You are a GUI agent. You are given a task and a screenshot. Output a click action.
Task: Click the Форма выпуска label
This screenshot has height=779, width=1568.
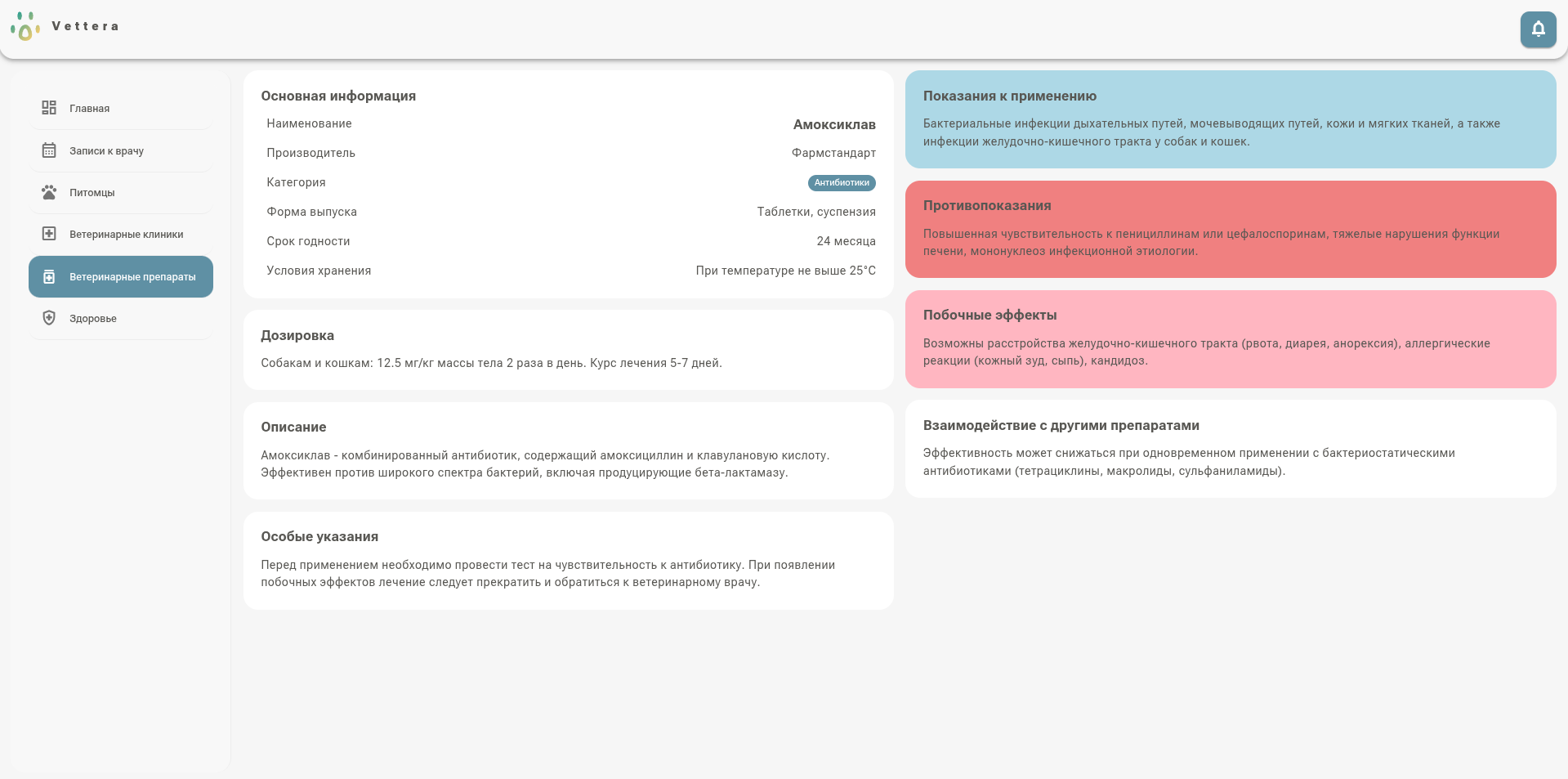click(x=311, y=212)
